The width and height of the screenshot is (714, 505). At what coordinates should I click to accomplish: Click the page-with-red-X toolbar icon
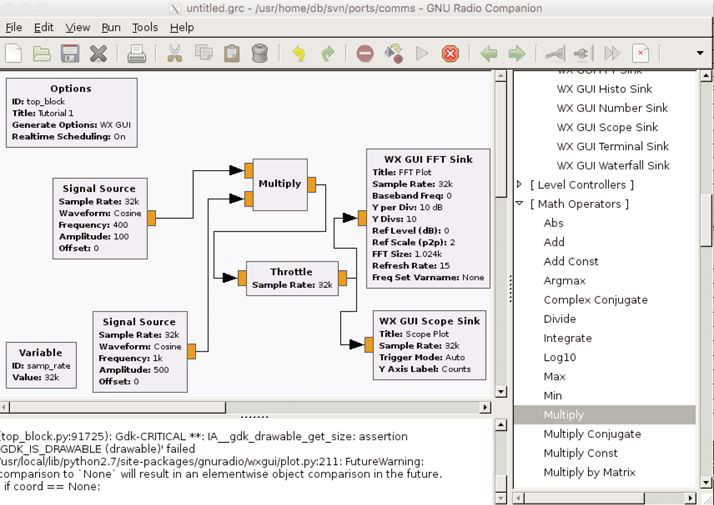pyautogui.click(x=640, y=53)
